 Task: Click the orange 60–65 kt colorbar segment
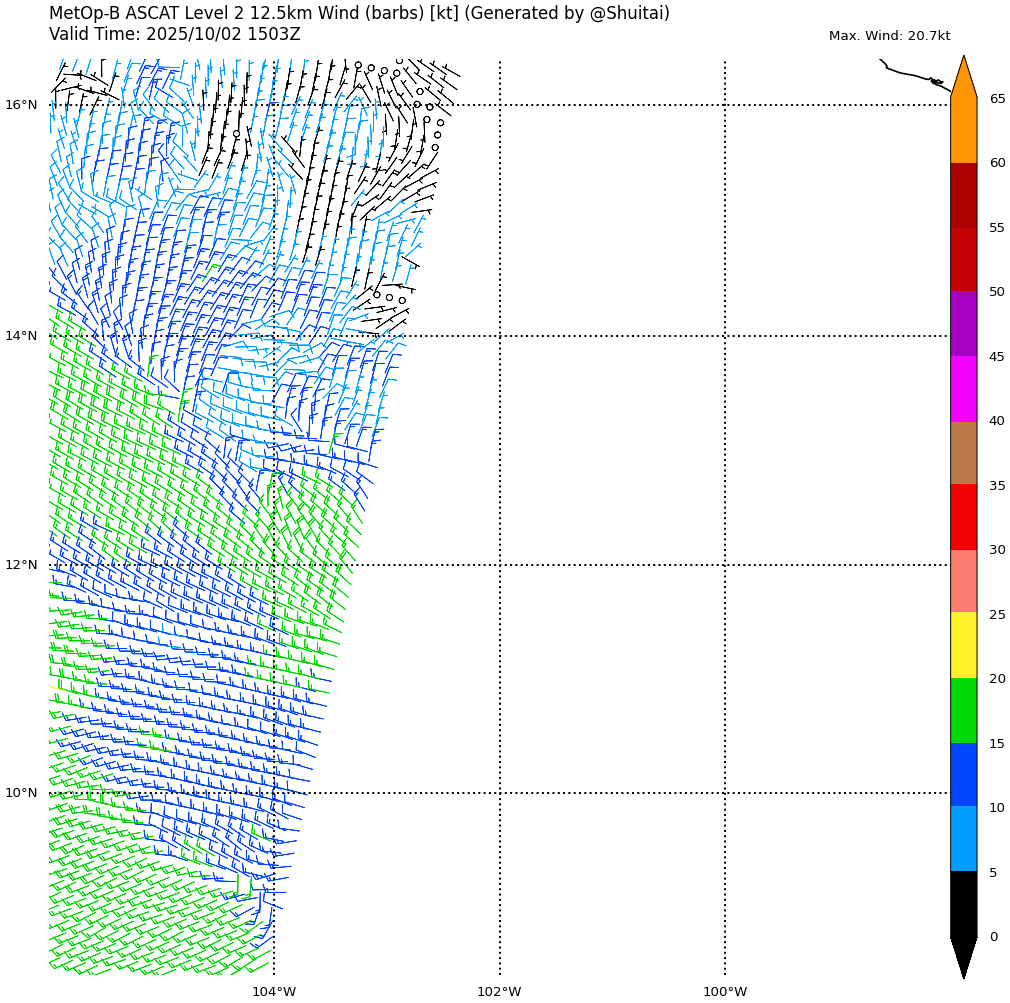point(963,131)
